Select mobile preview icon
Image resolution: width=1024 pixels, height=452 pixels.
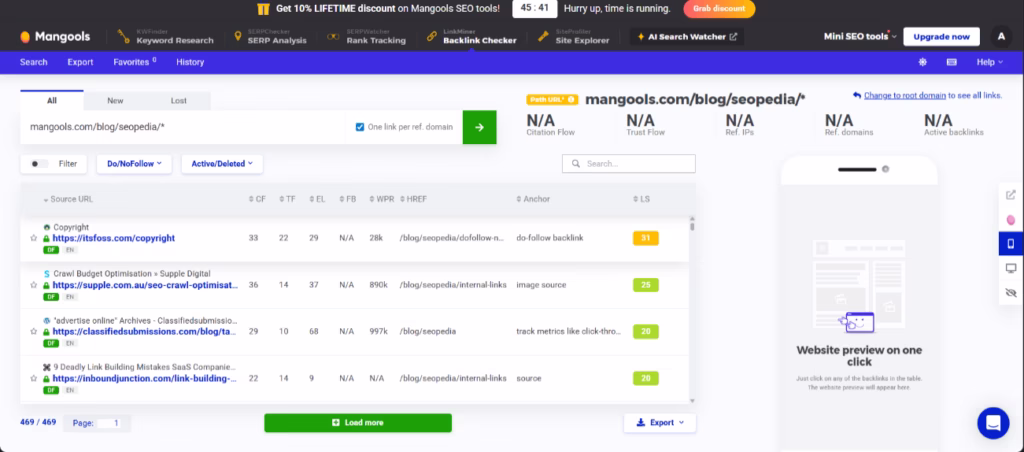click(x=1011, y=244)
